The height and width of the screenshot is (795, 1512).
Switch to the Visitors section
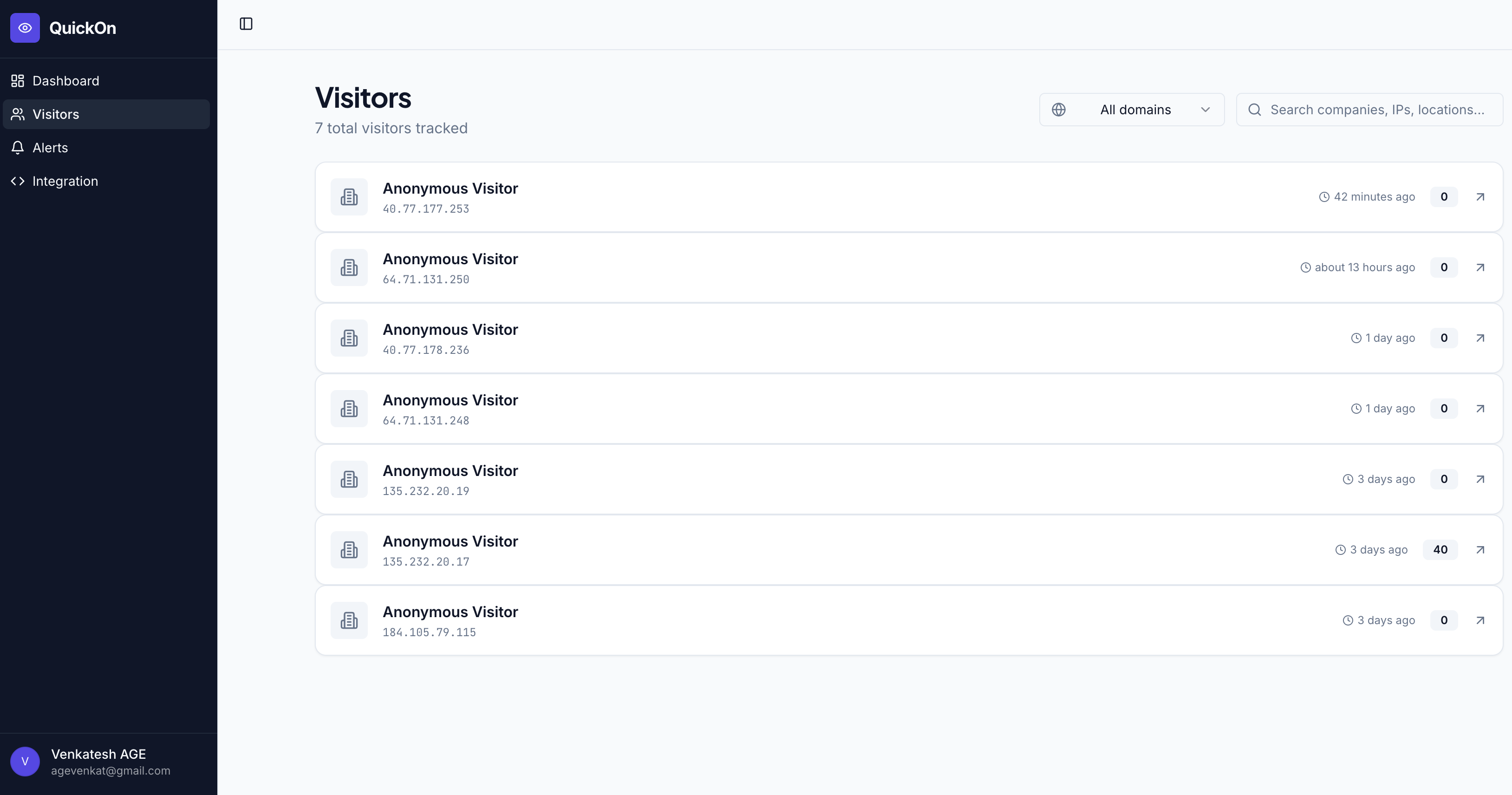pos(56,114)
